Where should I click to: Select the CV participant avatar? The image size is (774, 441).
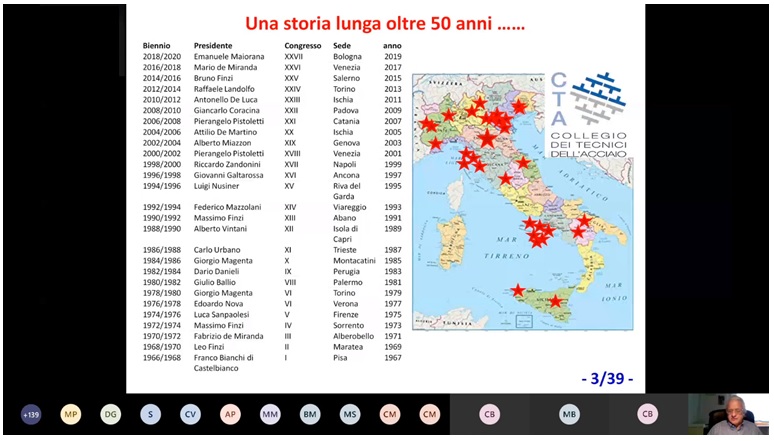191,415
